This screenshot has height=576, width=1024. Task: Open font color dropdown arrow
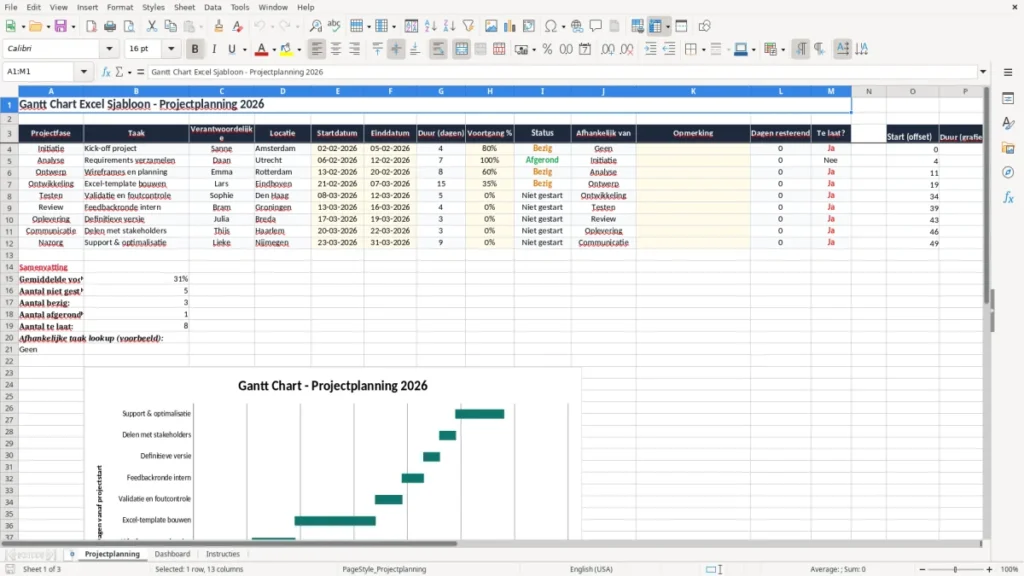coord(274,50)
